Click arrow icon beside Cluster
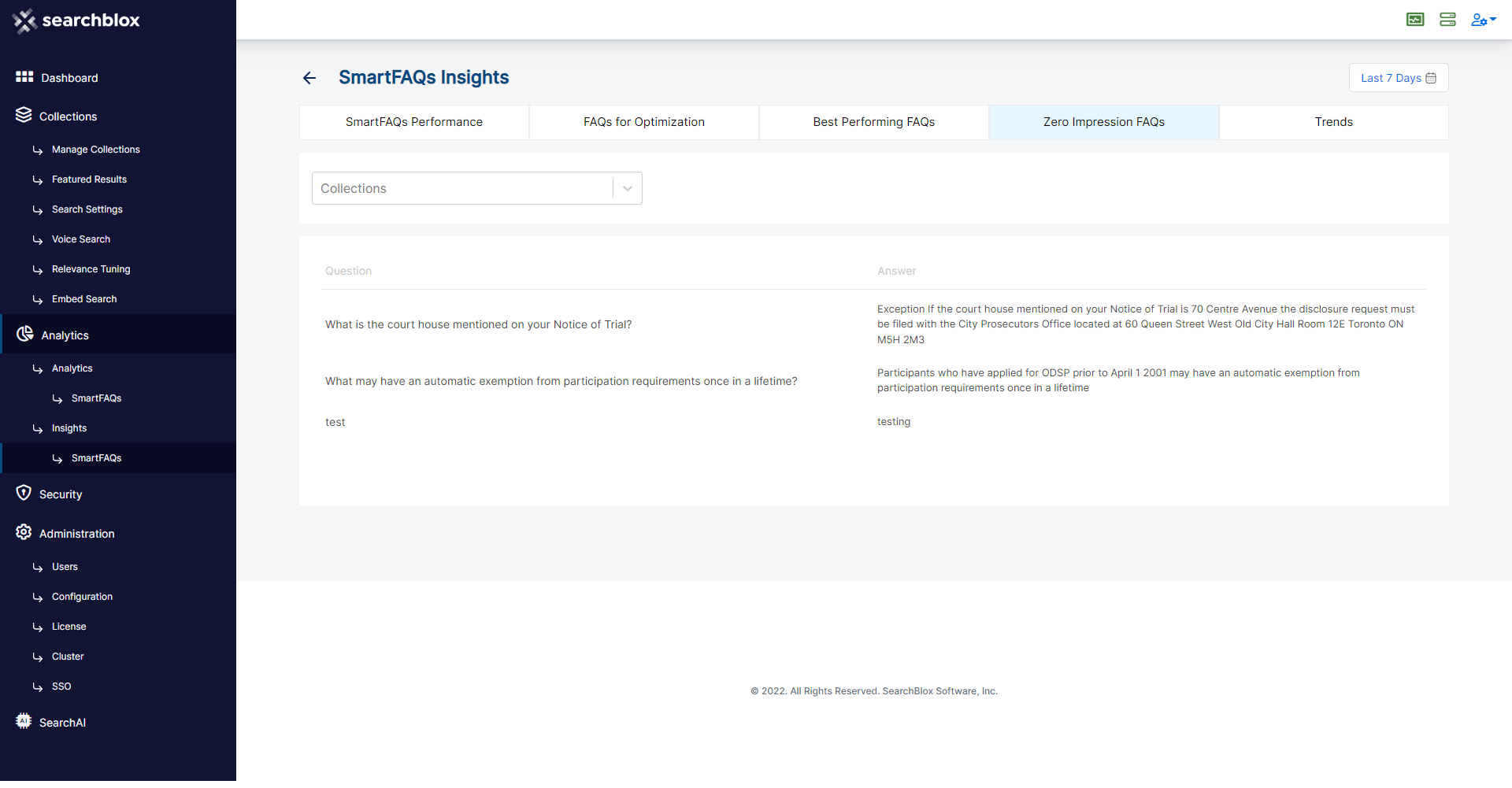The width and height of the screenshot is (1512, 788). pos(38,657)
